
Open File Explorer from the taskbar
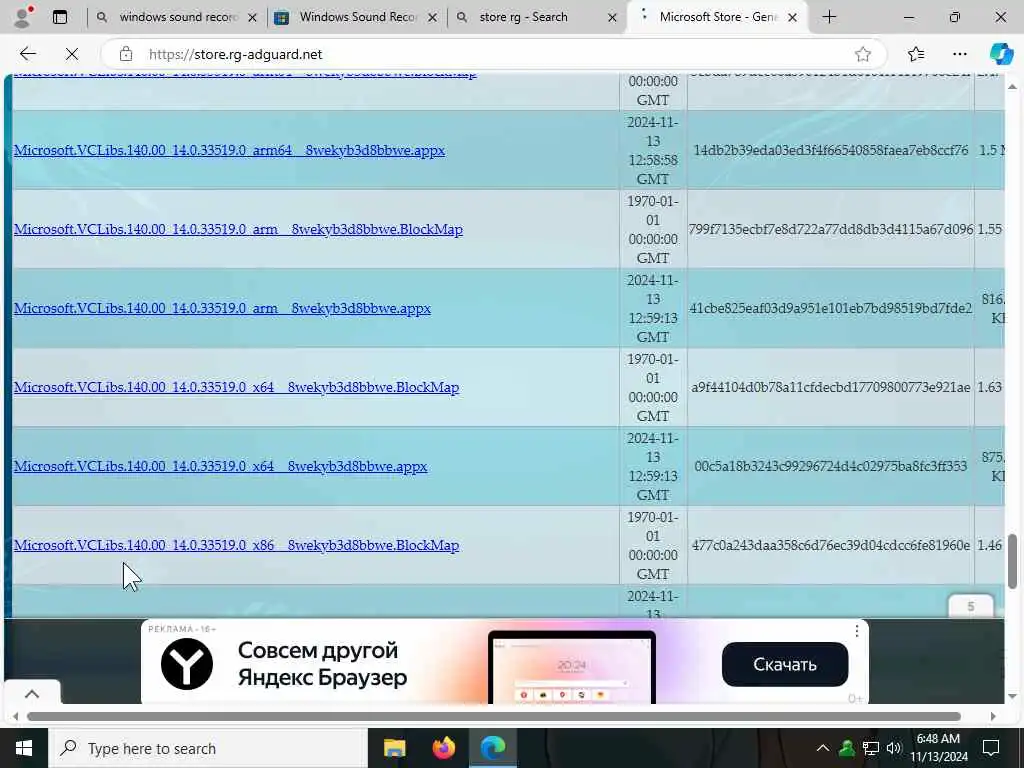click(x=394, y=748)
